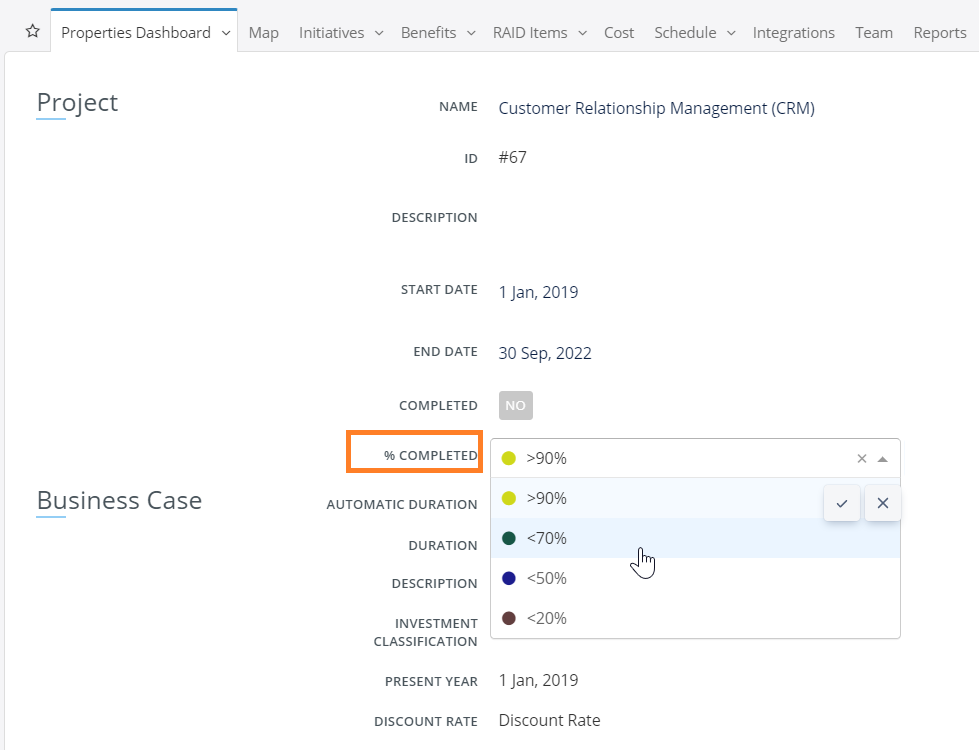Screen dimensions: 979x750
Task: Confirm selection with the checkmark button
Action: coord(842,503)
